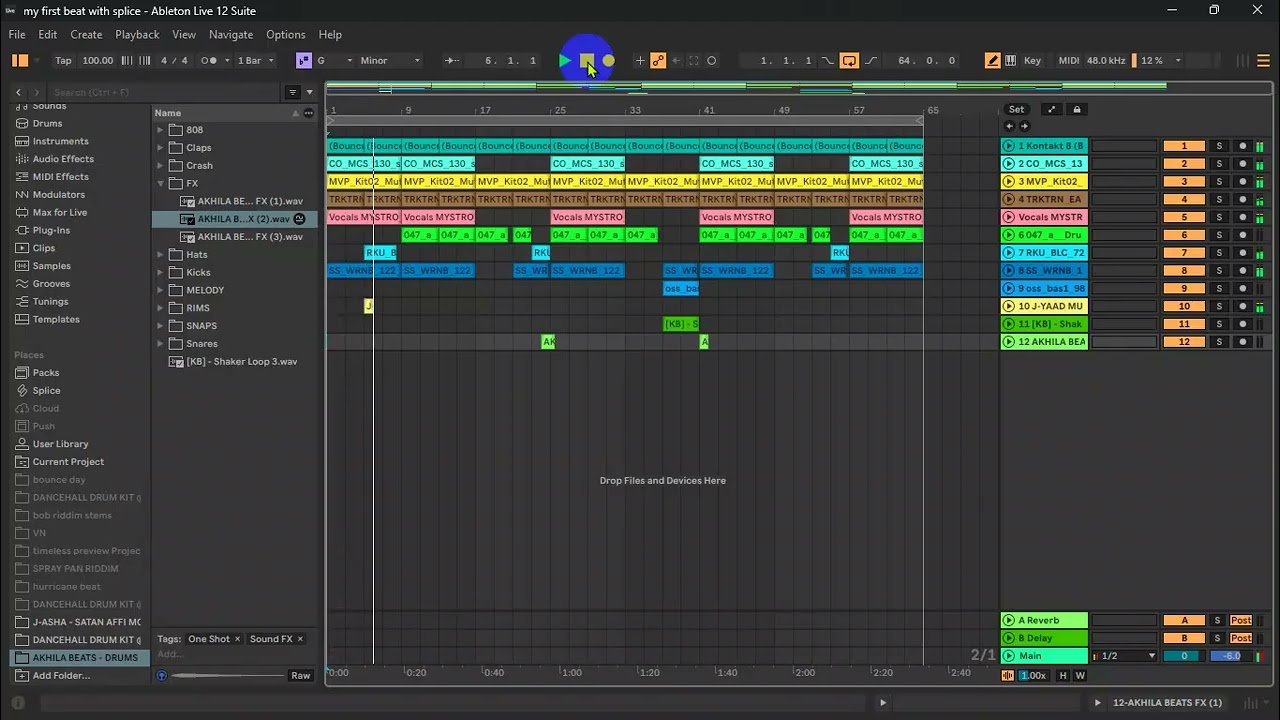1280x720 pixels.
Task: Toggle the Follow playback button
Action: pyautogui.click(x=452, y=61)
